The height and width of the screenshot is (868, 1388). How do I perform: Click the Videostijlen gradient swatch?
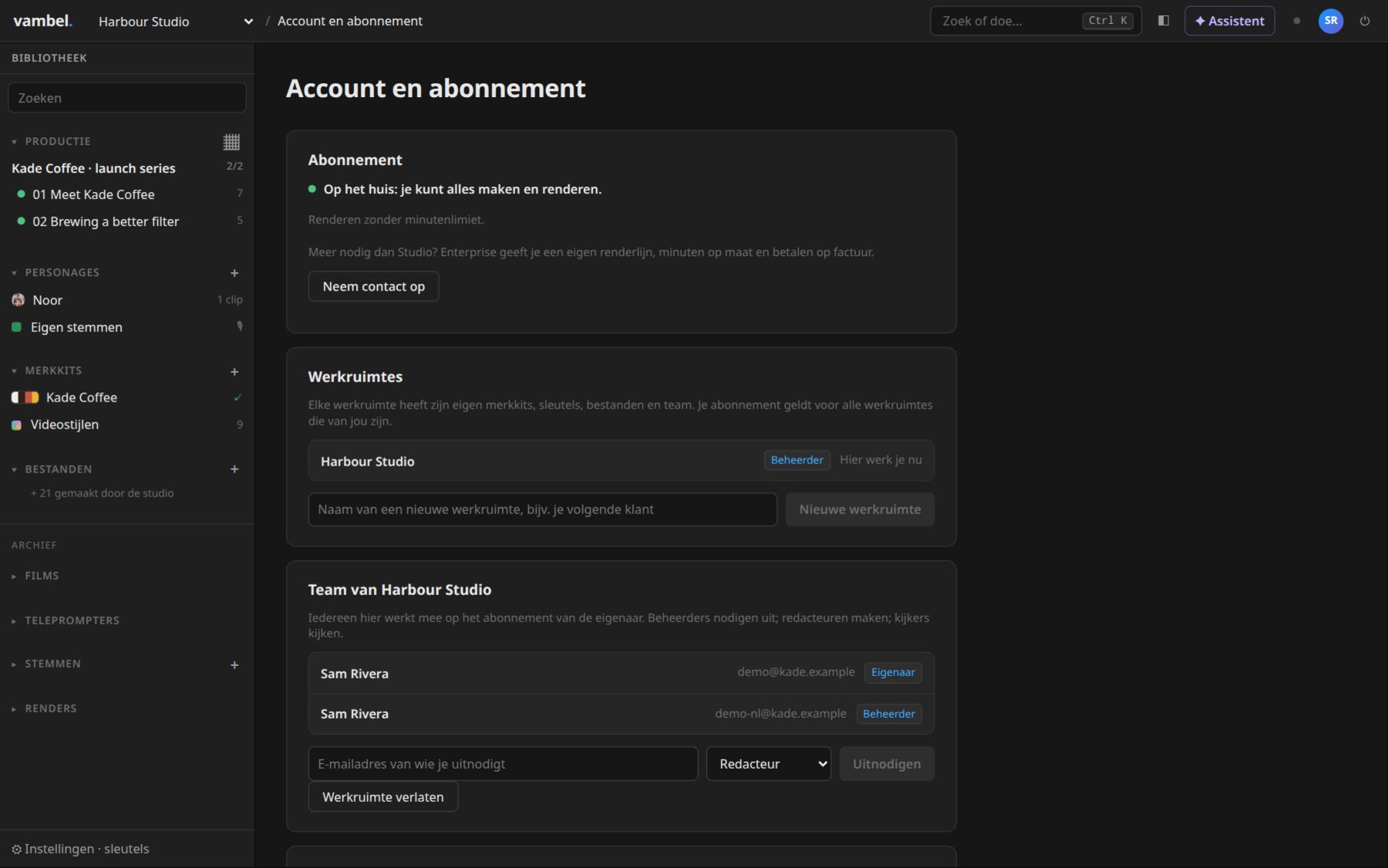click(16, 425)
